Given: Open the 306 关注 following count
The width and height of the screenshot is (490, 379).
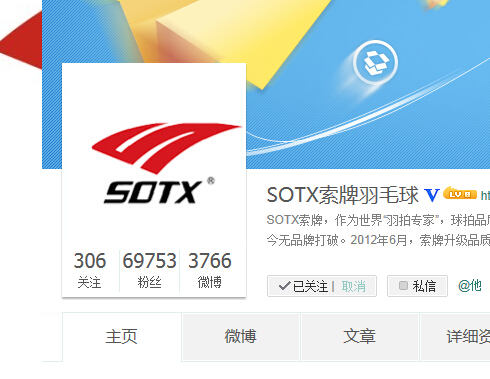Looking at the screenshot, I should pos(90,270).
